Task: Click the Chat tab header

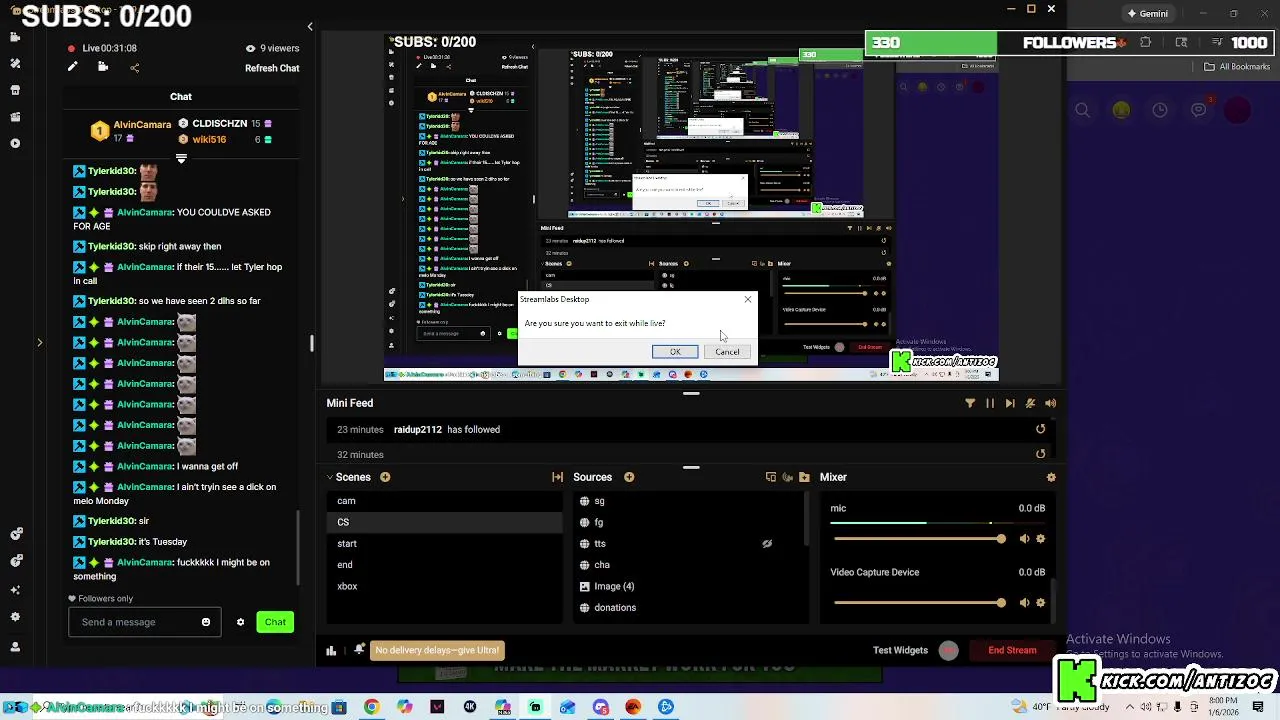Action: coord(181,97)
